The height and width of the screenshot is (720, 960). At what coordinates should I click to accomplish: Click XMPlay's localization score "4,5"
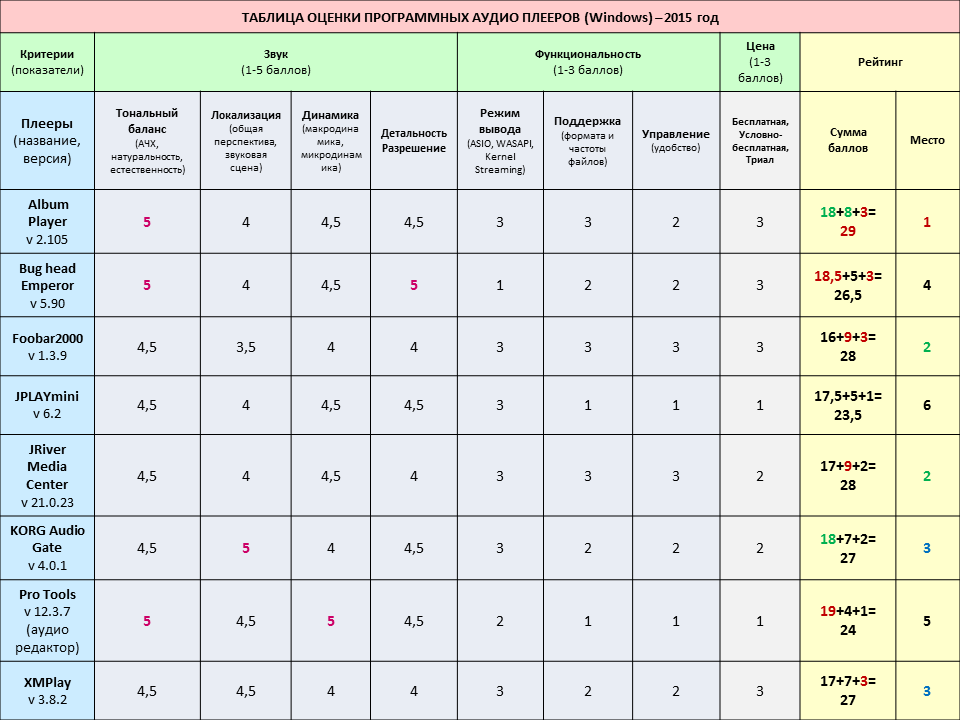(246, 691)
